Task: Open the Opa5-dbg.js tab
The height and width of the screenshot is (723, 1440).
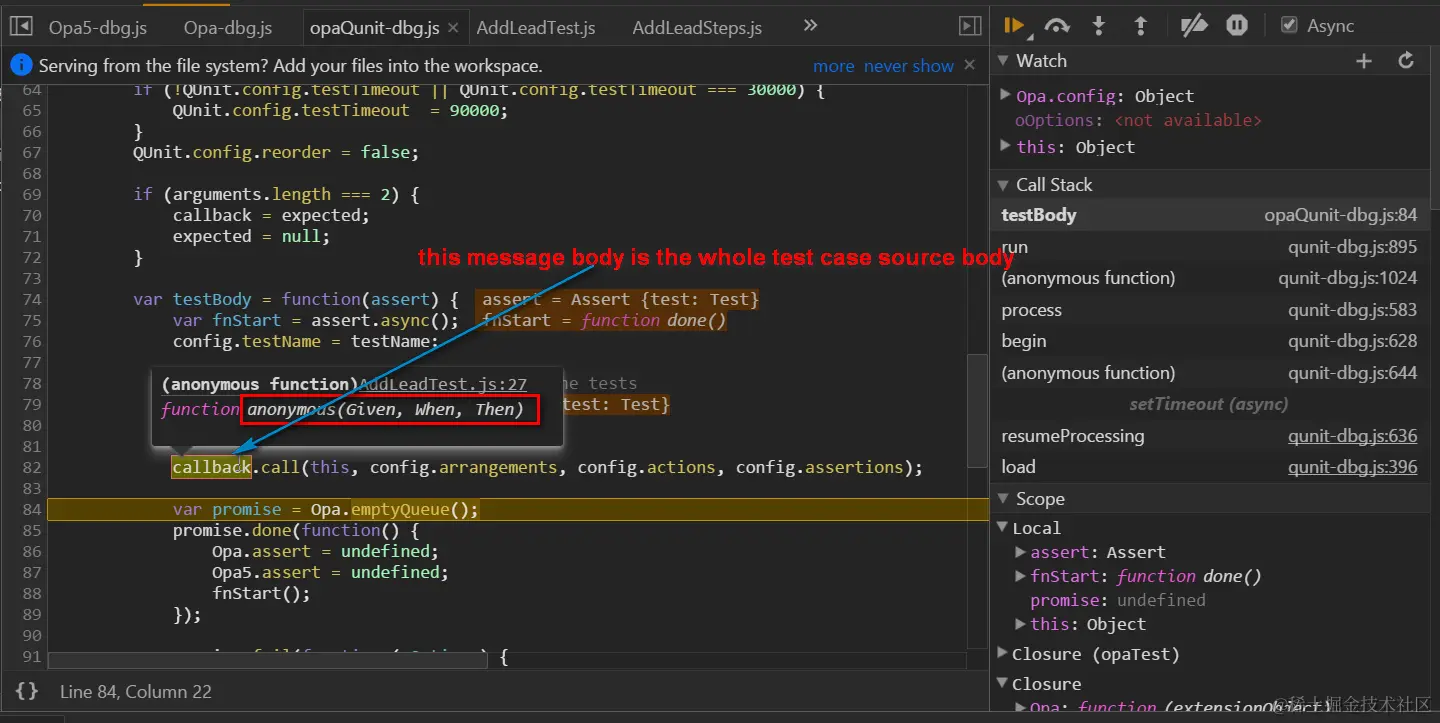Action: 98,28
